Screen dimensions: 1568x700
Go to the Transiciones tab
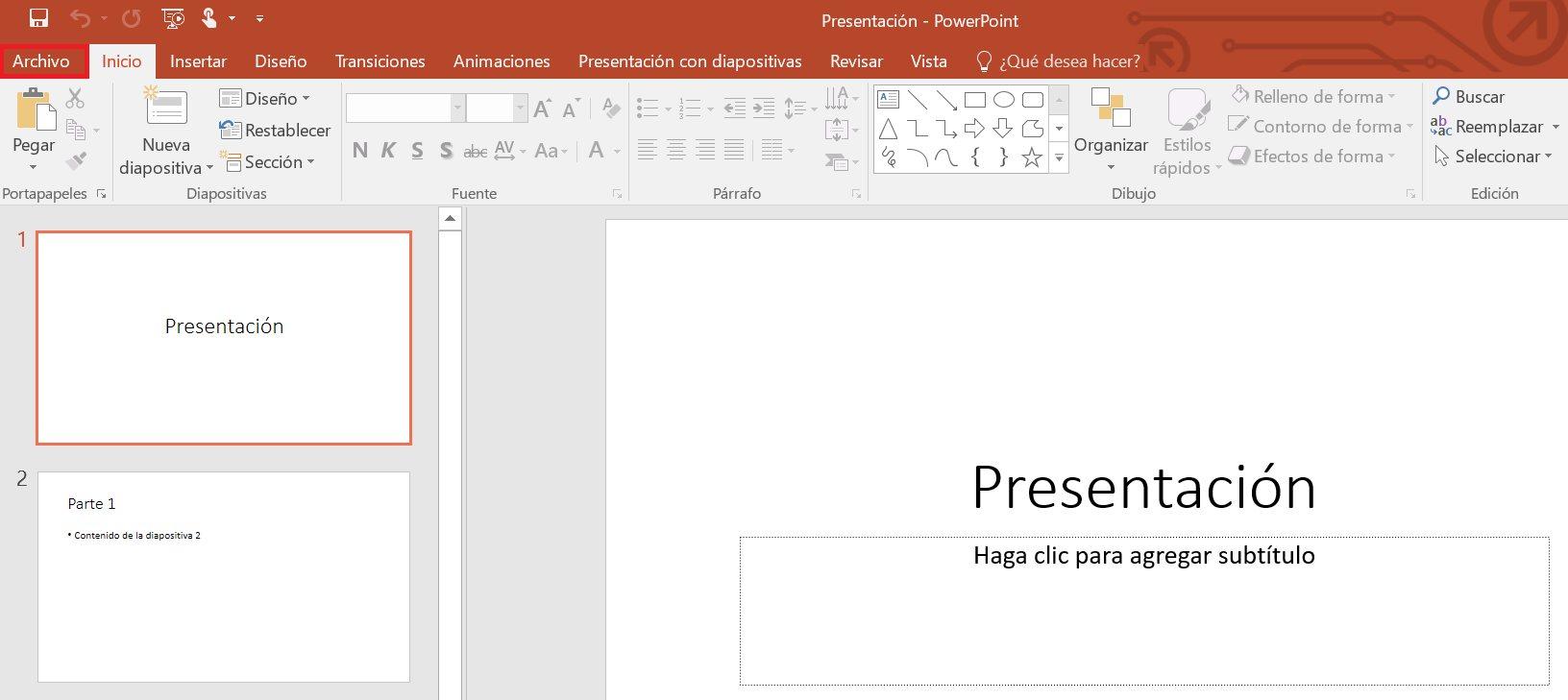(380, 61)
